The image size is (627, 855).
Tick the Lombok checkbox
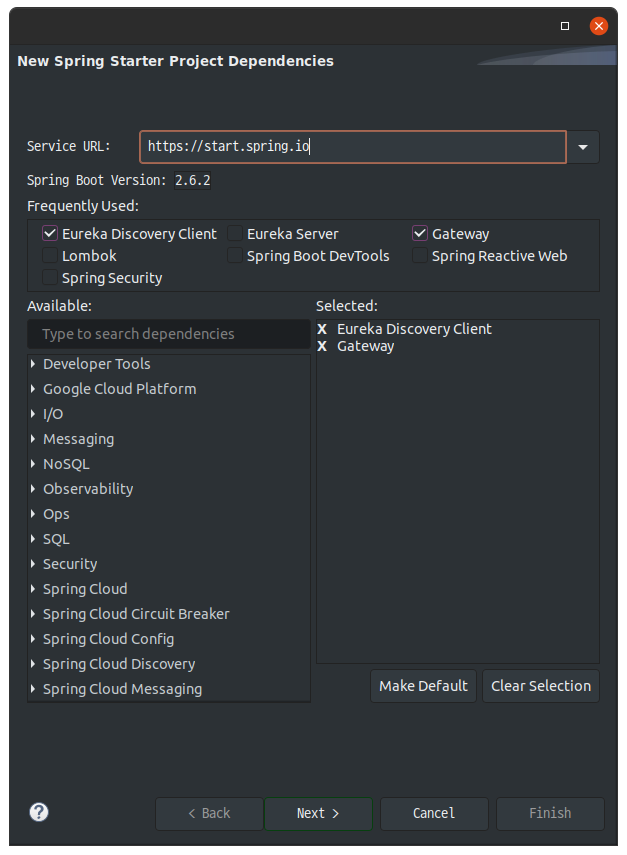pyautogui.click(x=50, y=256)
